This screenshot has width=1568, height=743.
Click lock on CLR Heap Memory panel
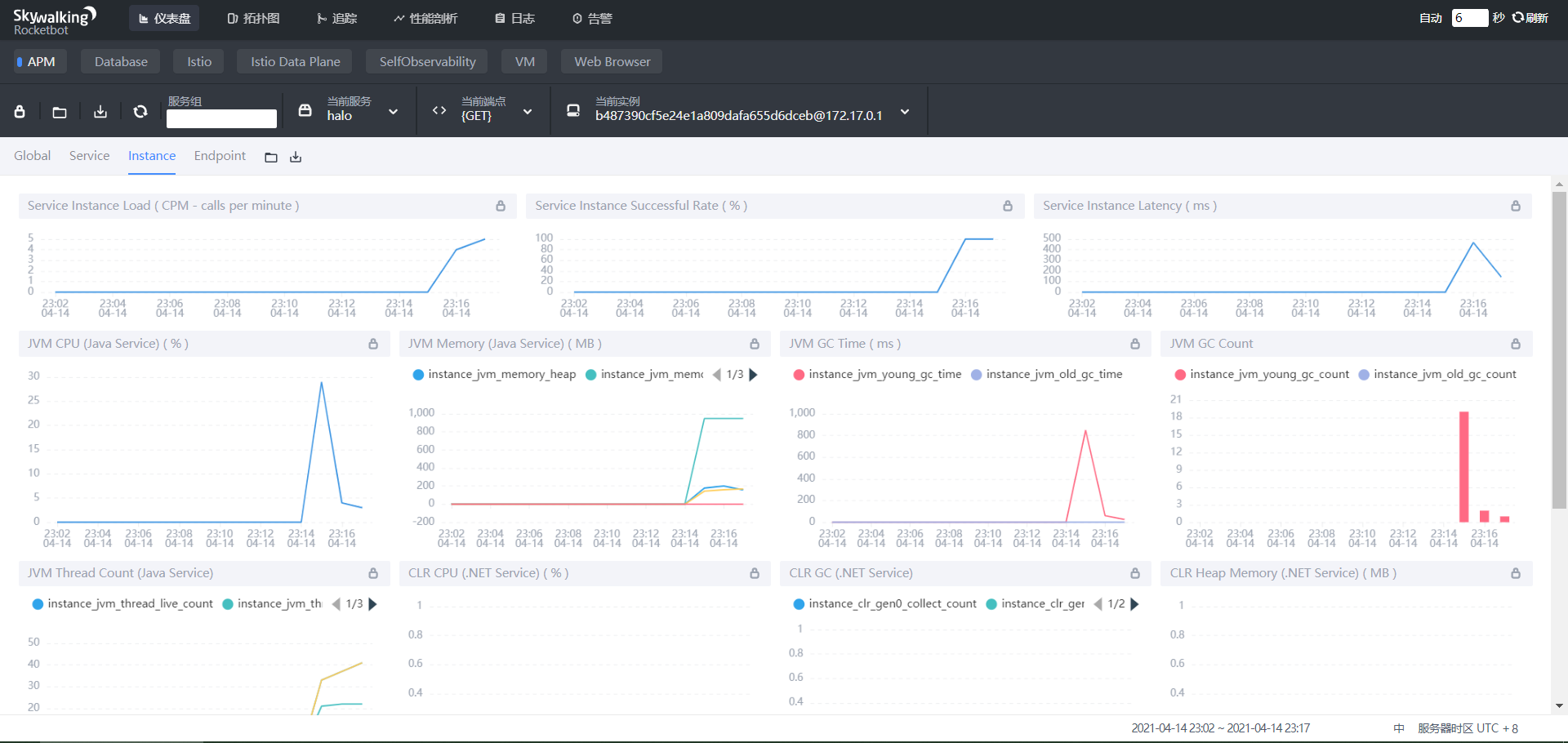pyautogui.click(x=1516, y=574)
